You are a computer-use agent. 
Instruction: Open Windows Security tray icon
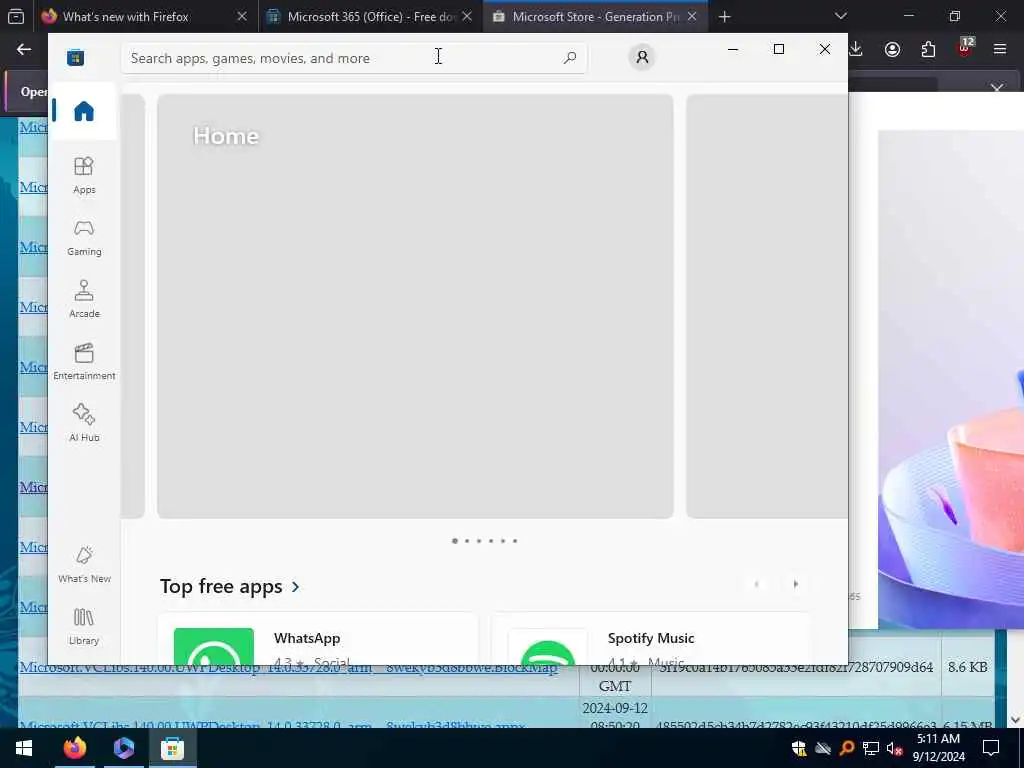point(799,748)
